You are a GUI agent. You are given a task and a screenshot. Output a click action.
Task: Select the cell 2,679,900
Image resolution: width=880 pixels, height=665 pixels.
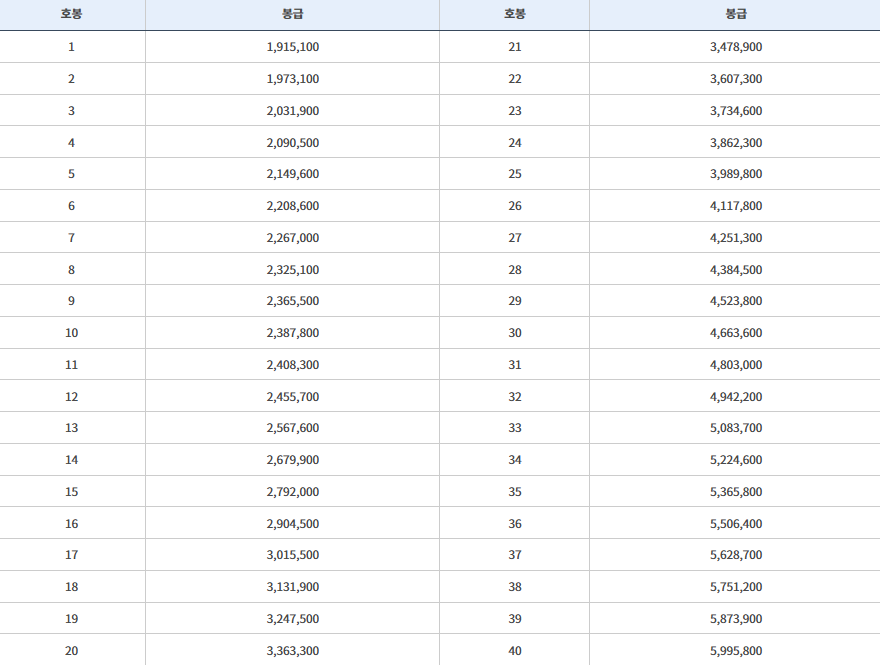[x=292, y=460]
